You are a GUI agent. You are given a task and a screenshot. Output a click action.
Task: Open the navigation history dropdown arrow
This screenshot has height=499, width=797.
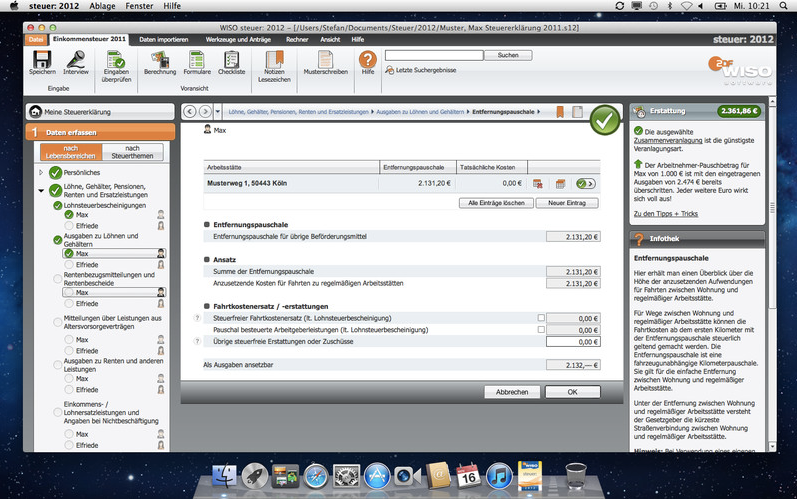coord(218,111)
